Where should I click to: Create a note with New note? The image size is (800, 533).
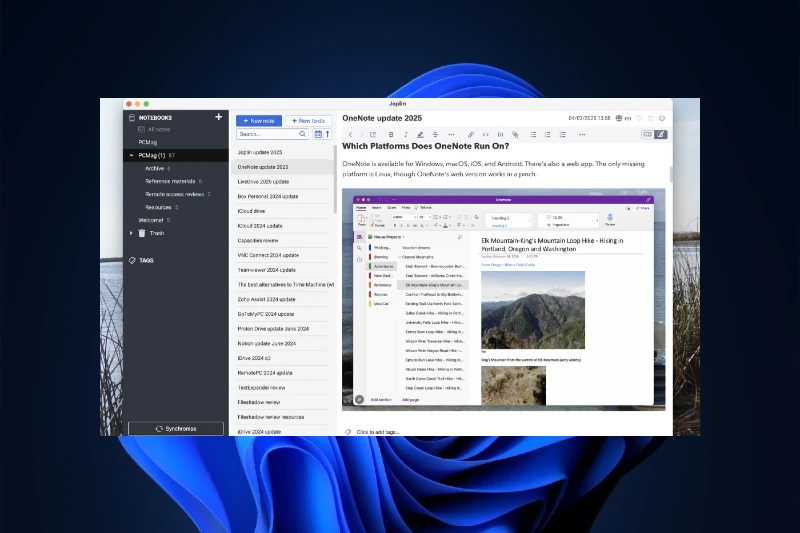pyautogui.click(x=259, y=121)
